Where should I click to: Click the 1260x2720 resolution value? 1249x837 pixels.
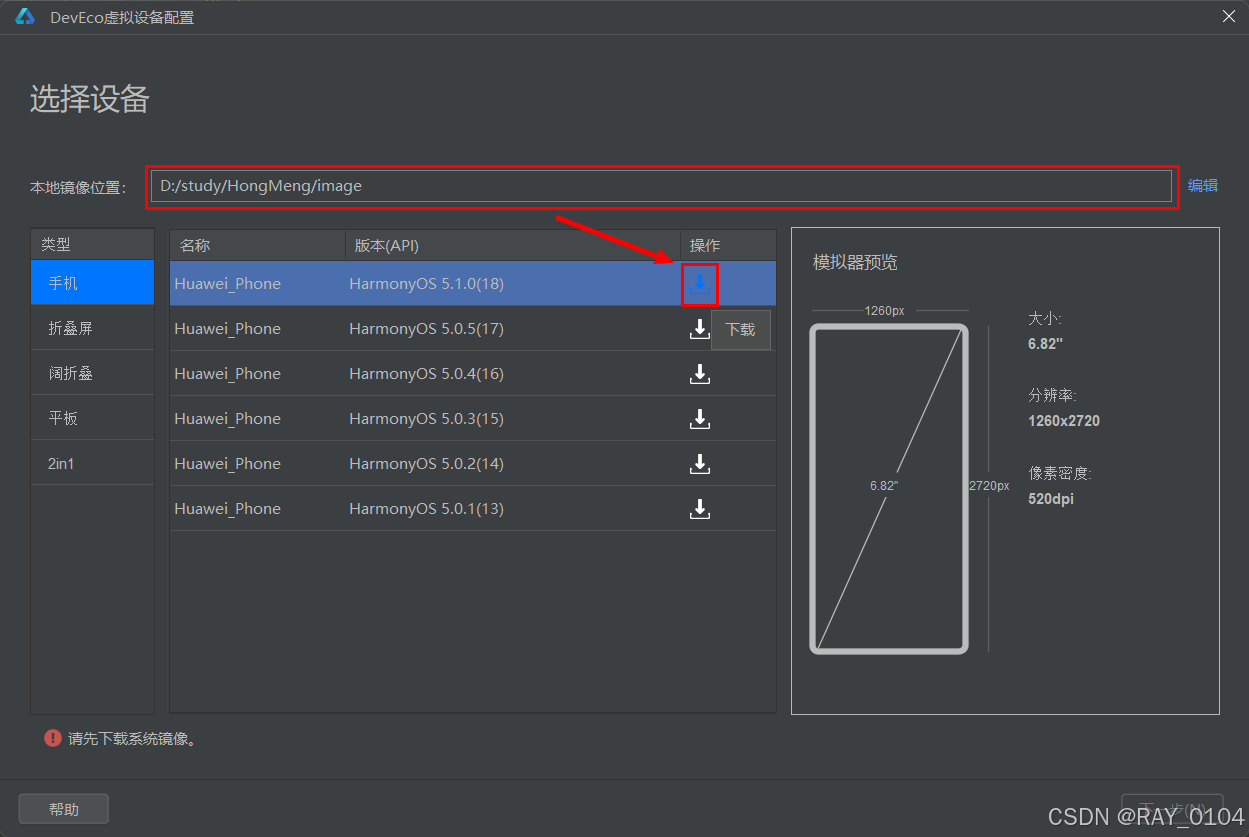pos(1064,421)
